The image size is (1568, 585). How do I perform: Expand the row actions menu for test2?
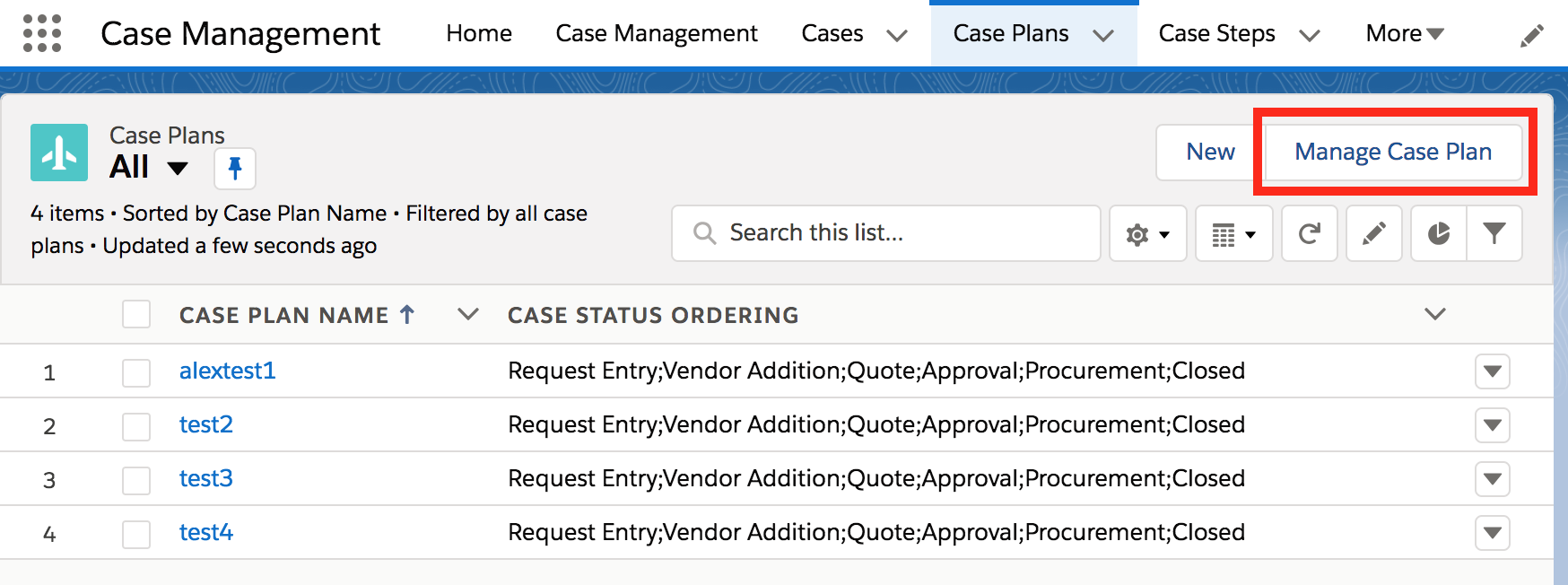1492,425
